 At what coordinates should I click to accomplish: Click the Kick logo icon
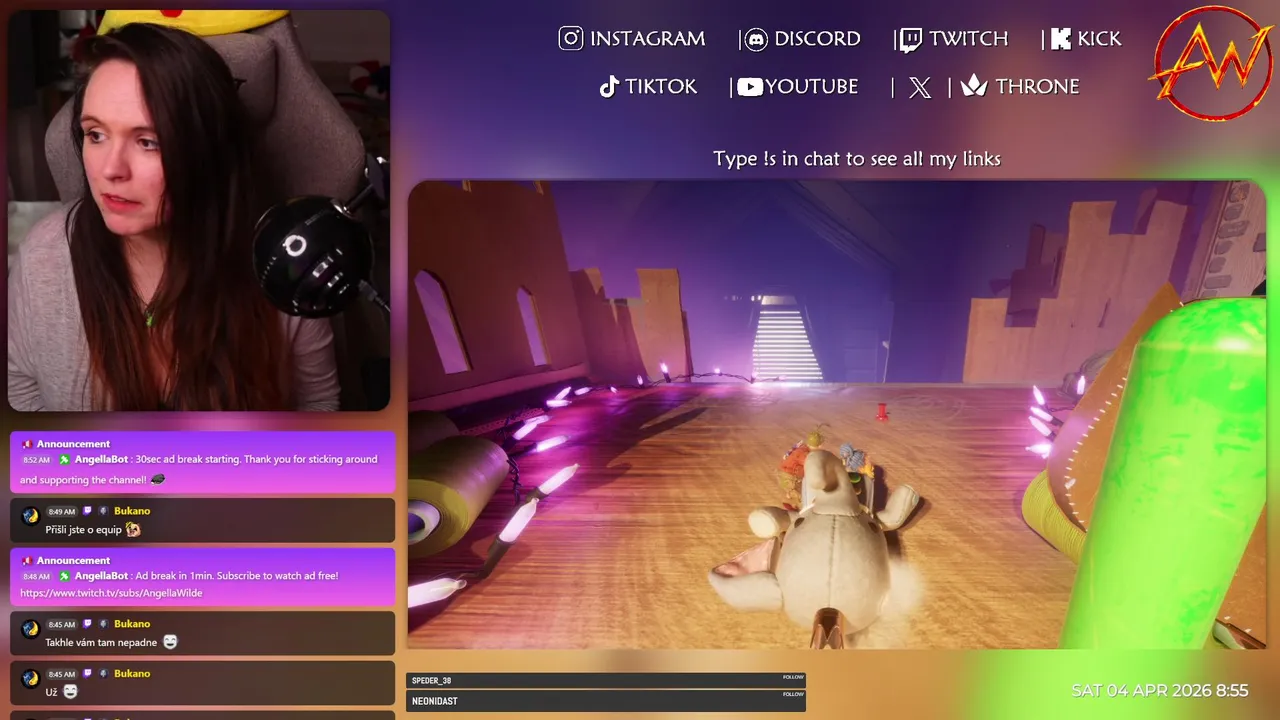coord(1061,39)
